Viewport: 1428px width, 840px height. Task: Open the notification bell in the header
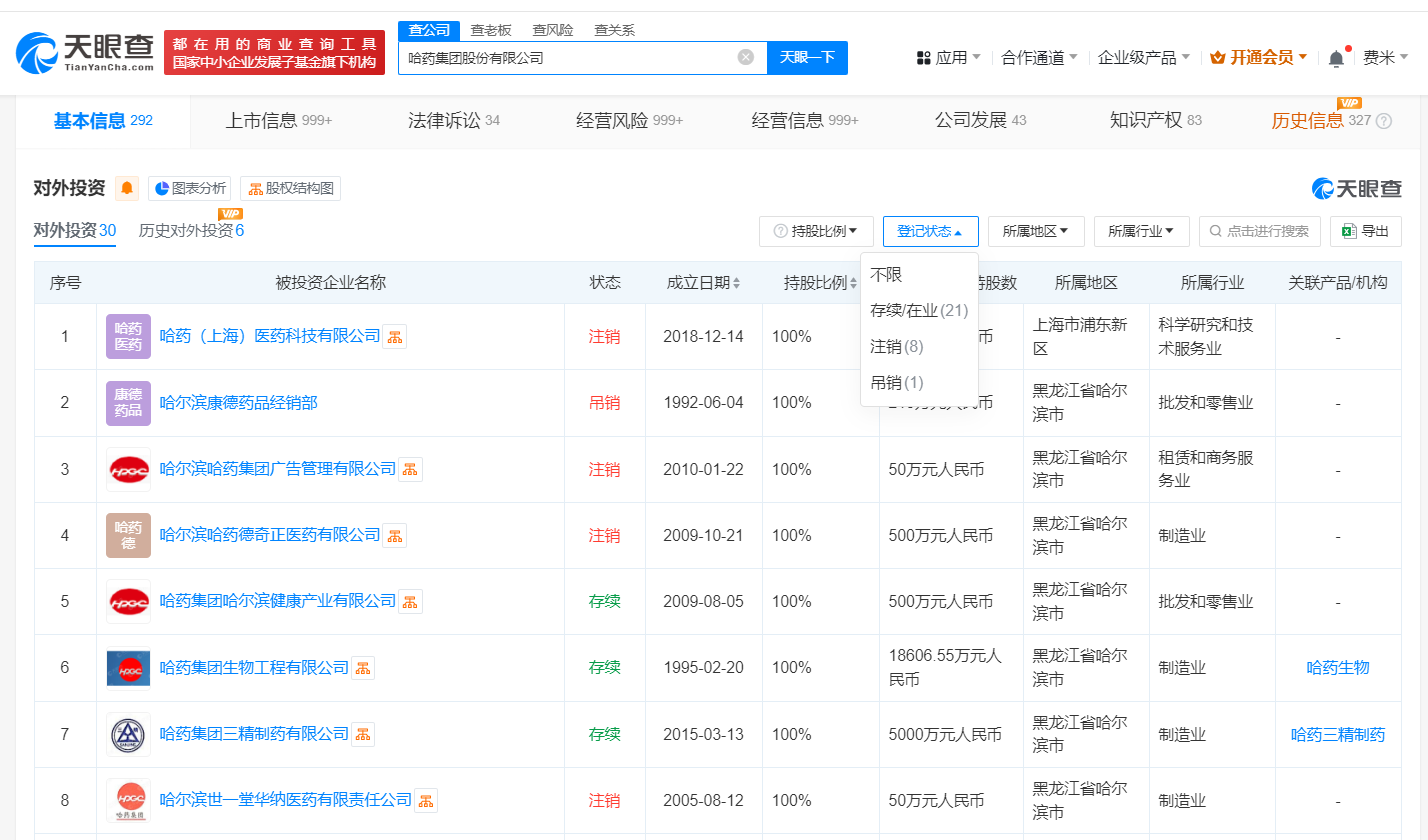1336,58
